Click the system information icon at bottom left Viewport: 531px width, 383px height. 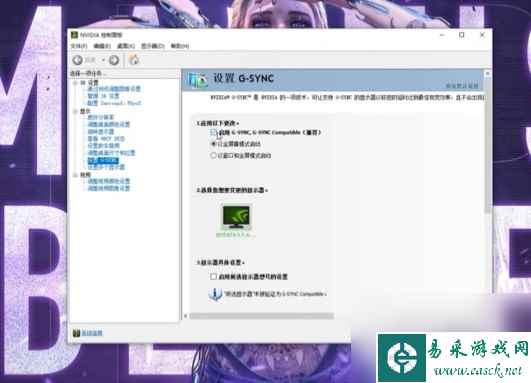[76, 333]
